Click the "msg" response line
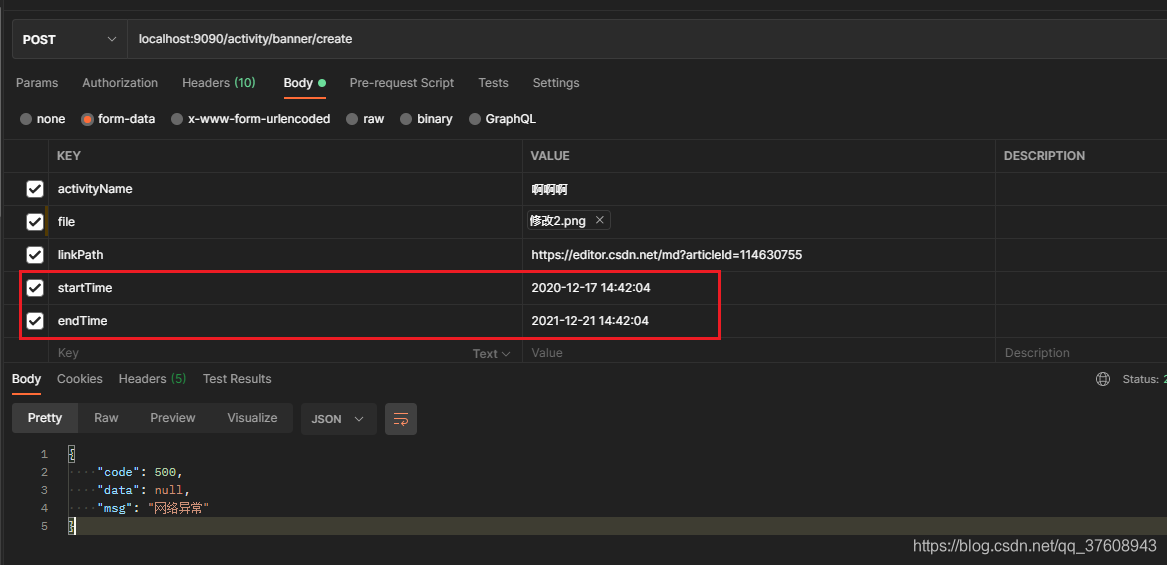Image resolution: width=1167 pixels, height=565 pixels. click(x=153, y=508)
